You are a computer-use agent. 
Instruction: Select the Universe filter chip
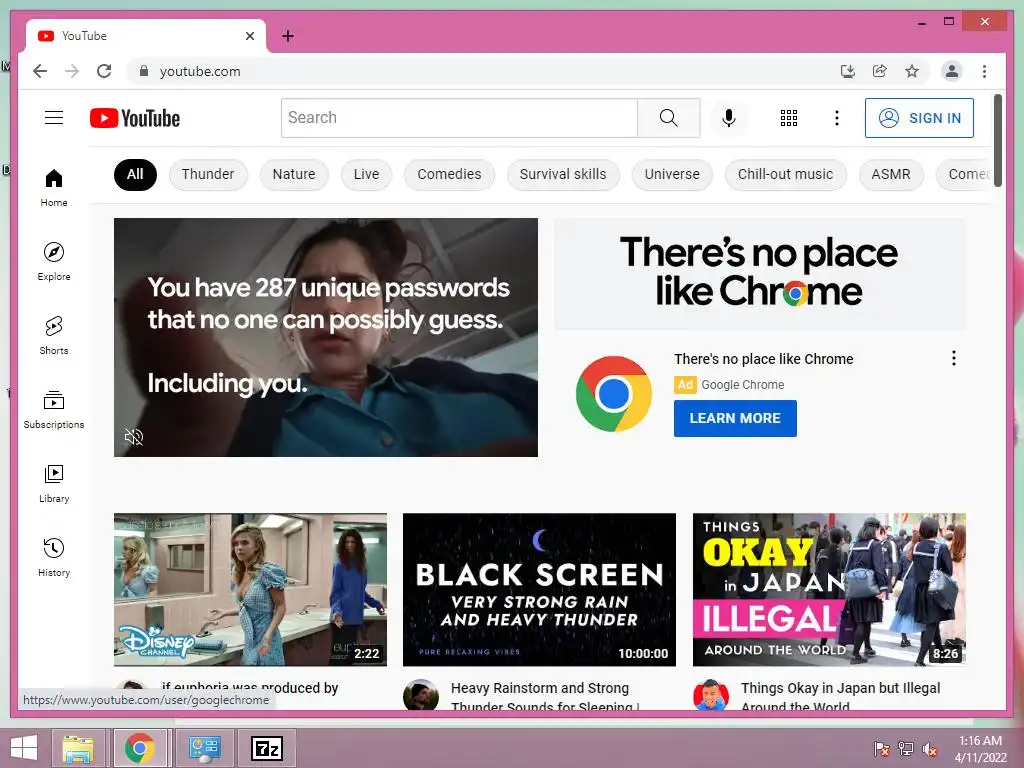(x=672, y=174)
